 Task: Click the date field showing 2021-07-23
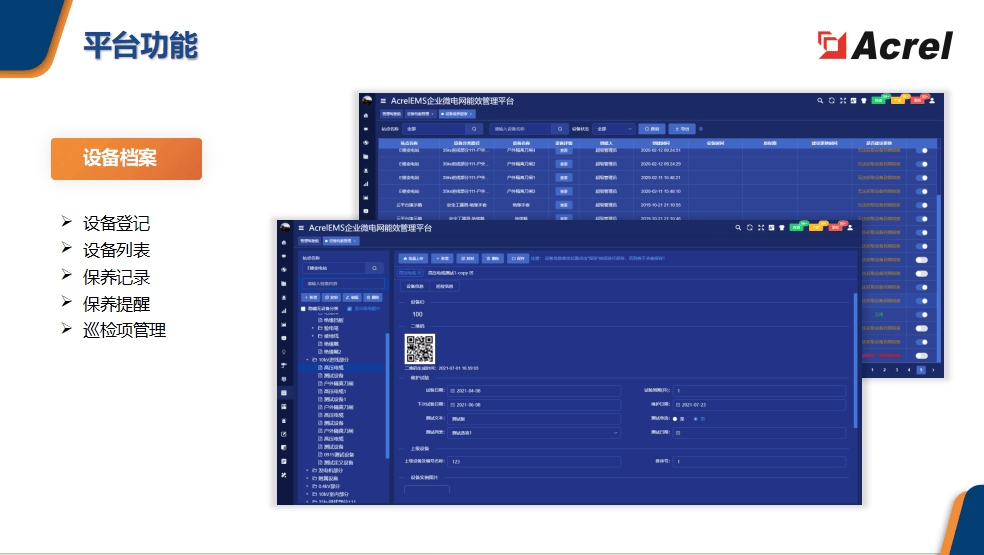click(x=759, y=405)
